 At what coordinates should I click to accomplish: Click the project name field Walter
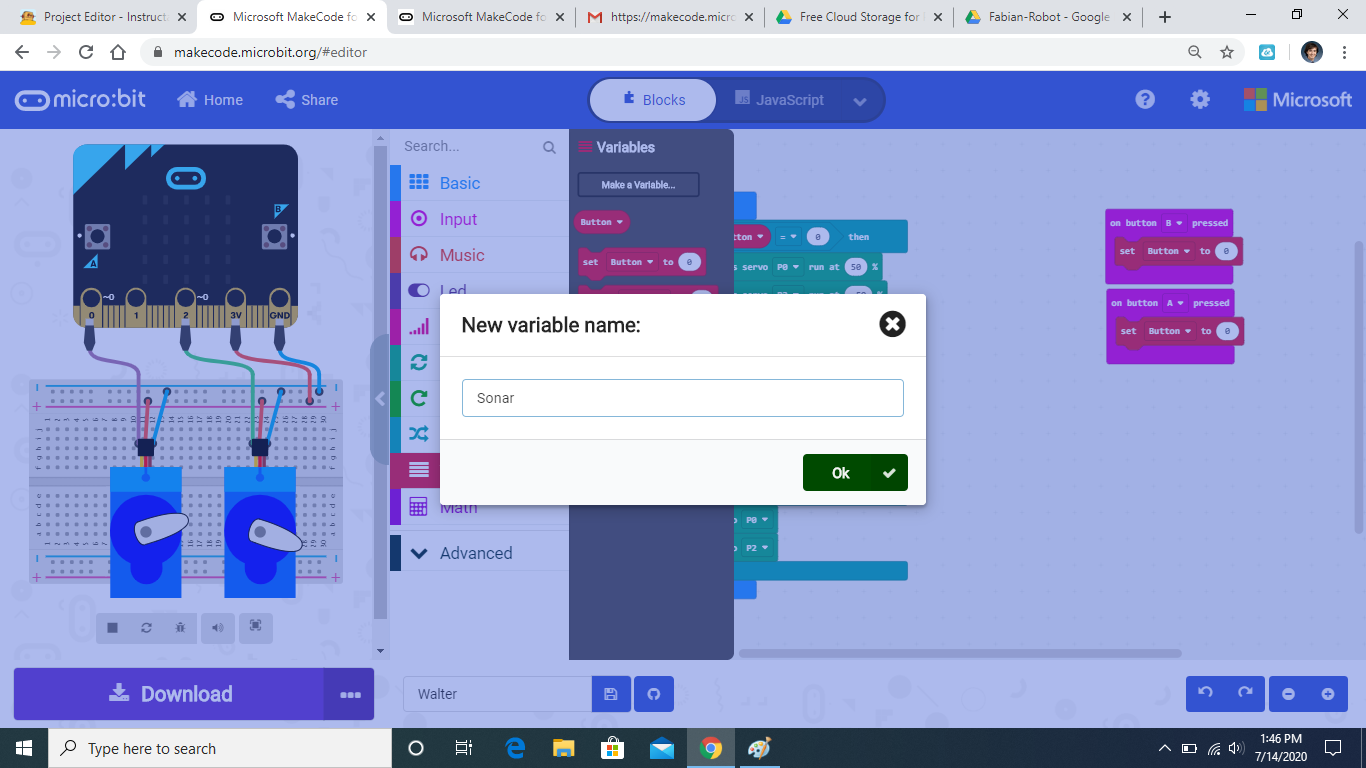(x=497, y=694)
